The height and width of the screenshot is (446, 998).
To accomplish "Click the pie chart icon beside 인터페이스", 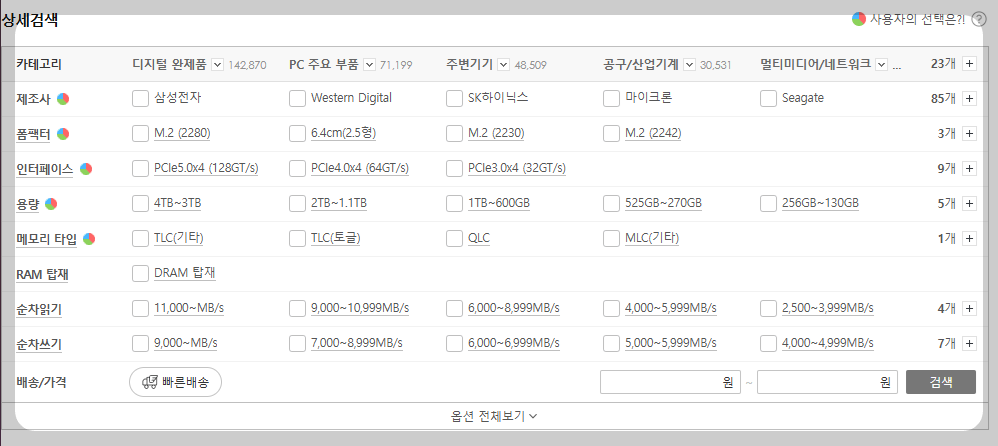I will click(x=86, y=169).
